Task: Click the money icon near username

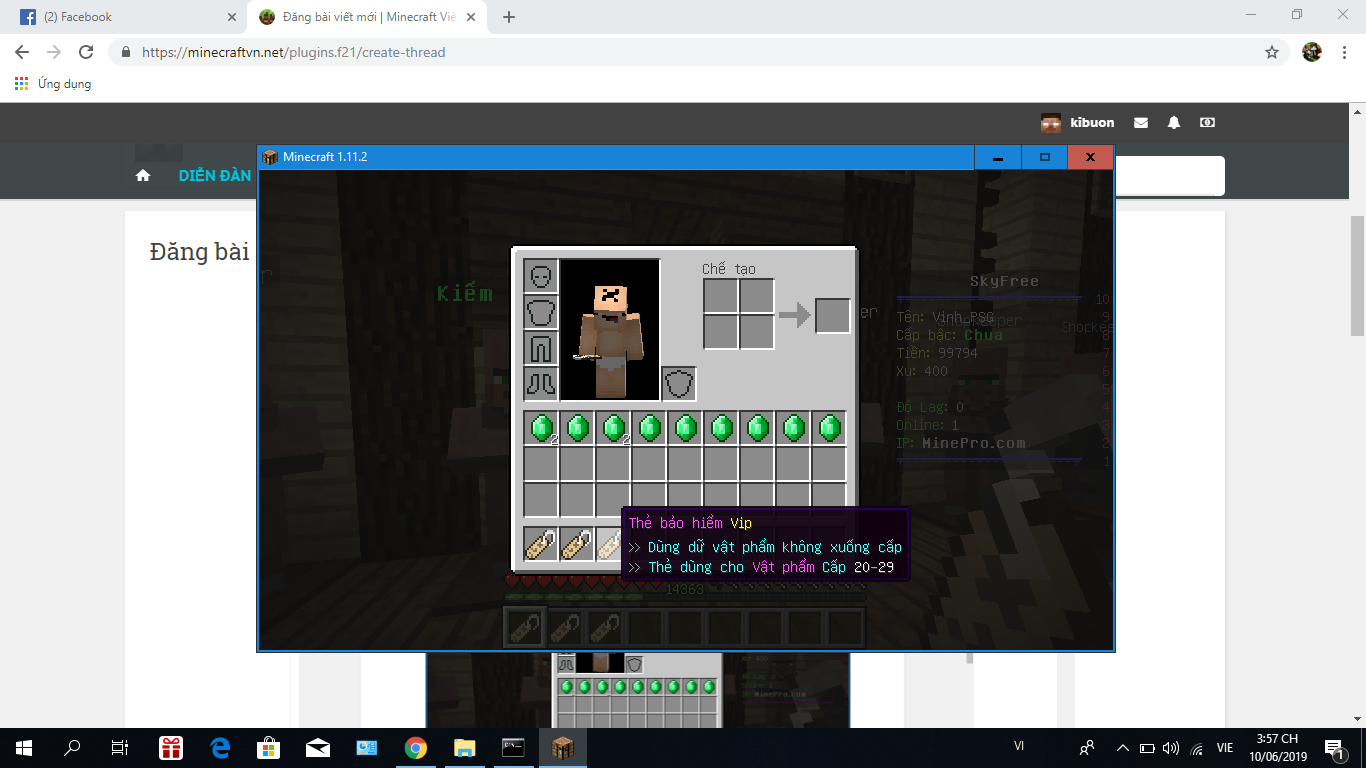Action: (x=1207, y=123)
